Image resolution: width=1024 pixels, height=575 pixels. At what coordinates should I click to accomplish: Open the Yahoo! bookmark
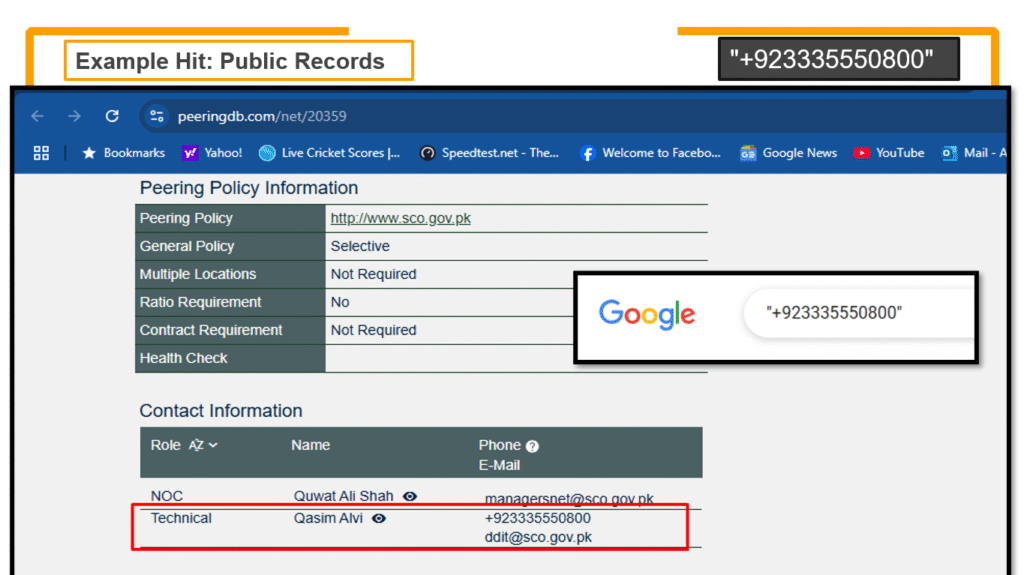[212, 153]
